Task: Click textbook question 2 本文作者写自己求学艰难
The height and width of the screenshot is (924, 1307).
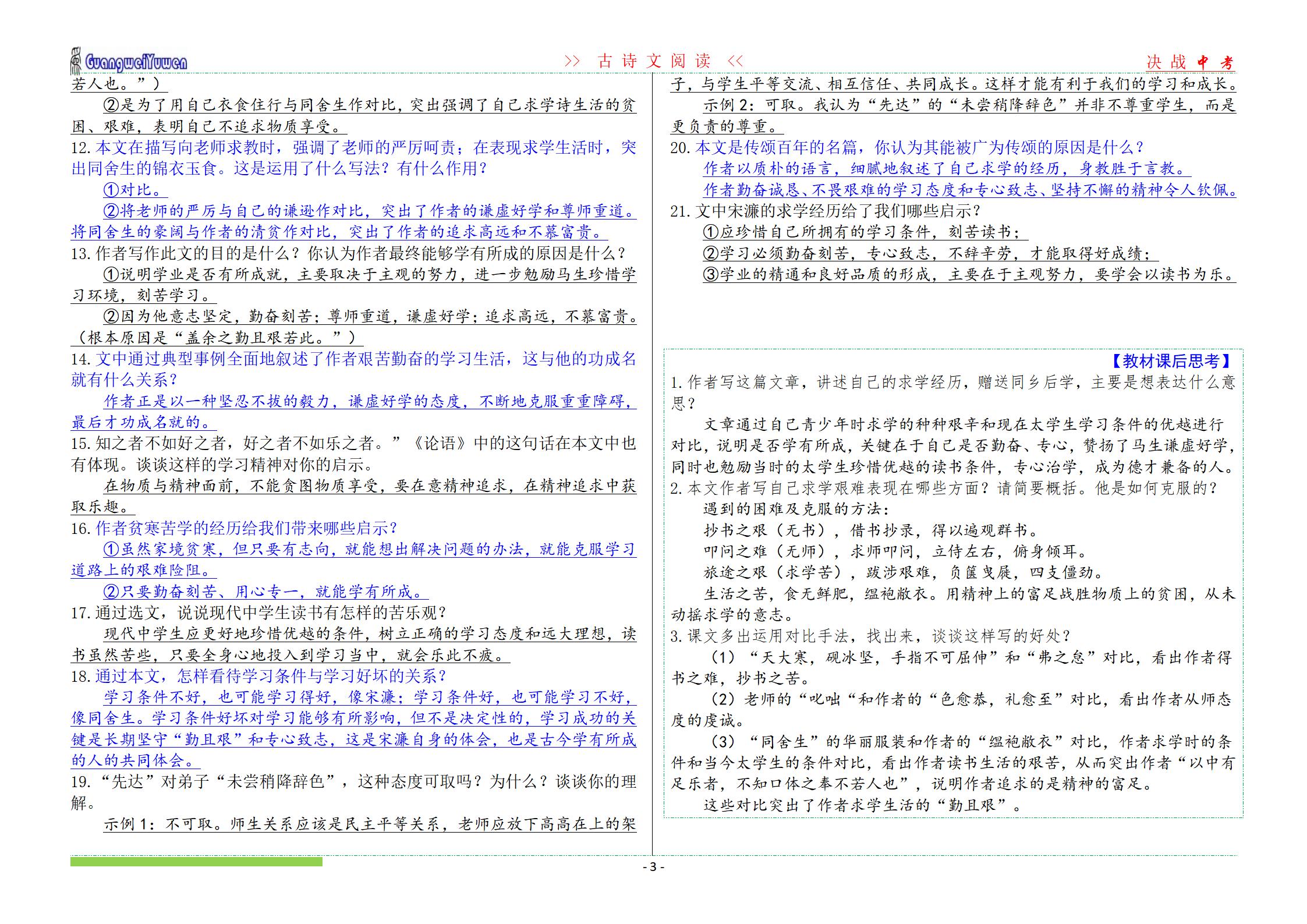Action: pos(944,488)
